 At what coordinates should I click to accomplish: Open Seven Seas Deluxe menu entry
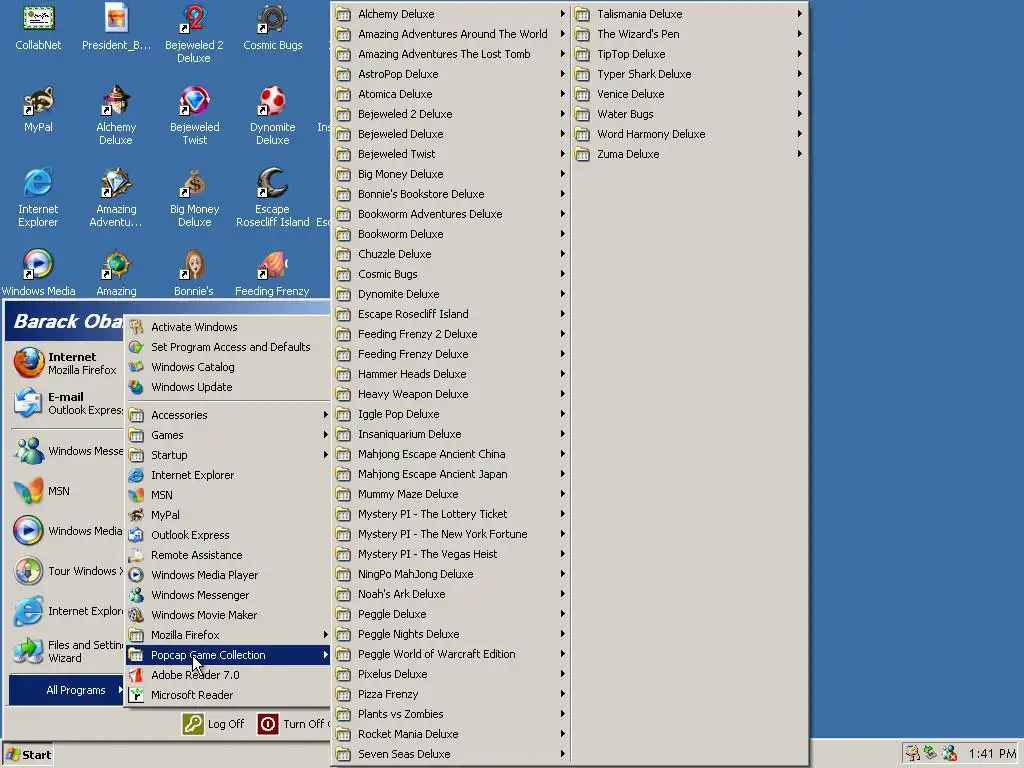point(451,754)
